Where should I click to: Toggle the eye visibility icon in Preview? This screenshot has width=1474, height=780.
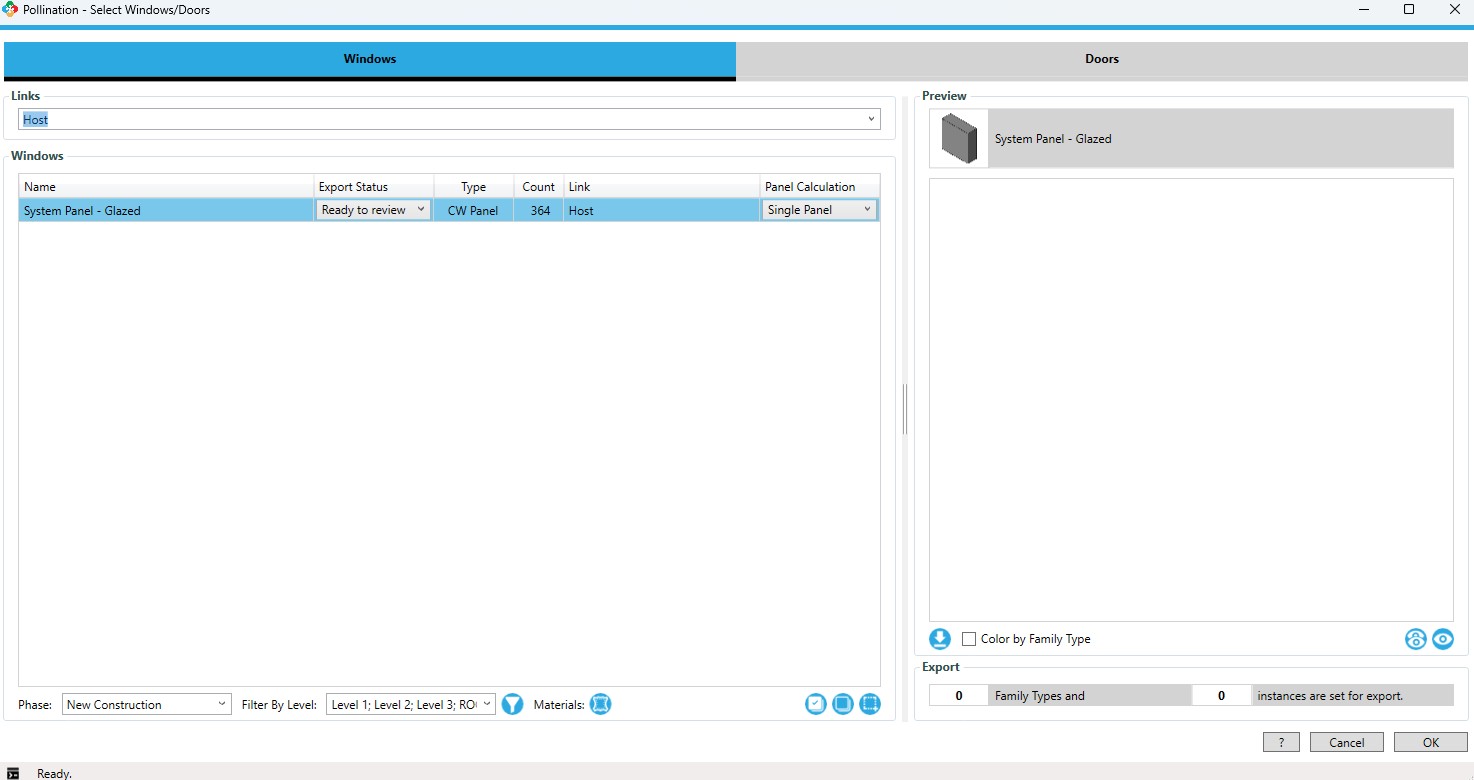(x=1442, y=639)
